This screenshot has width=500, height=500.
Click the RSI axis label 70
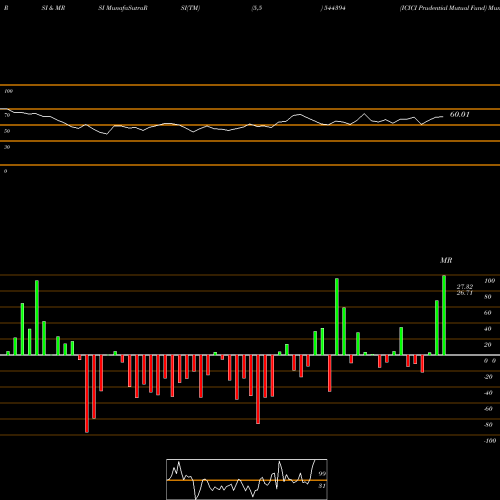pos(7,115)
